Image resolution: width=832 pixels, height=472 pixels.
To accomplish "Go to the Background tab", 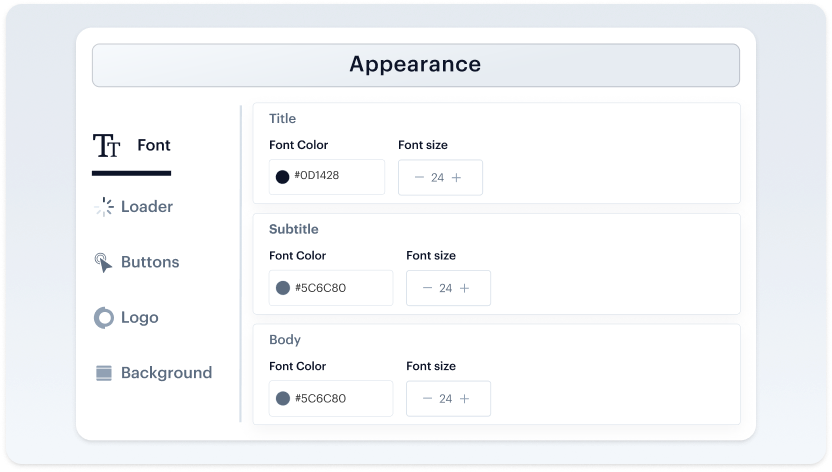I will click(x=153, y=373).
